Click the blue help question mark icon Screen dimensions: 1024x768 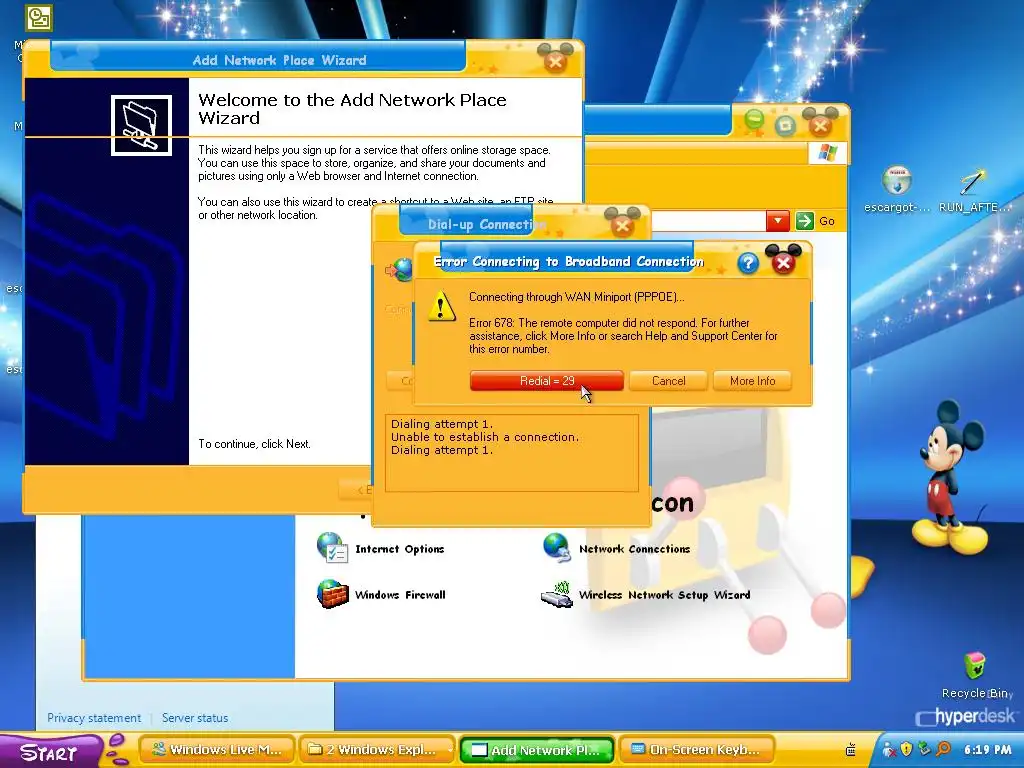point(748,263)
